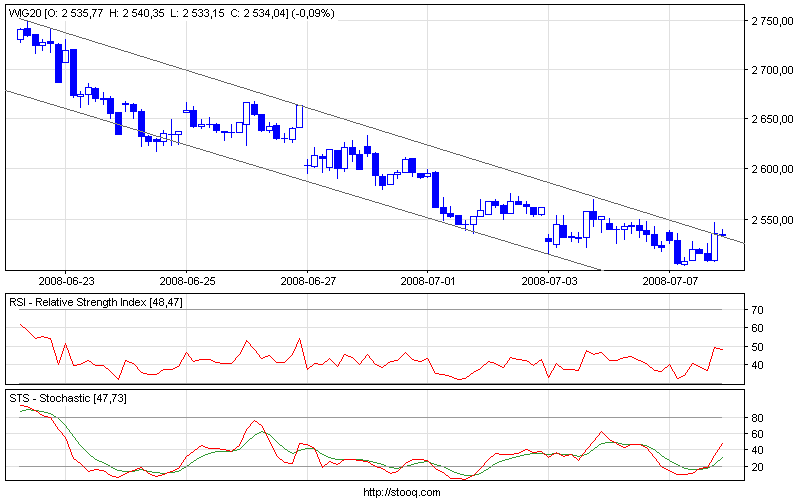Image resolution: width=800 pixels, height=500 pixels.
Task: Click the 2 750,00 price axis label
Action: tap(772, 21)
